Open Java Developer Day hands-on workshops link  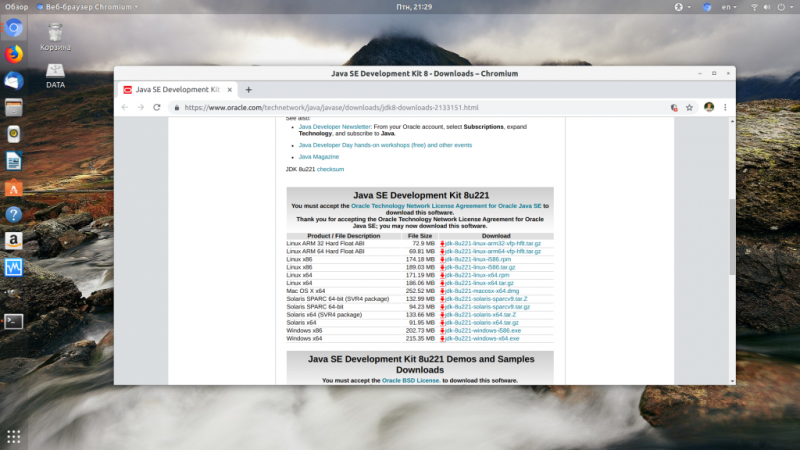point(385,145)
